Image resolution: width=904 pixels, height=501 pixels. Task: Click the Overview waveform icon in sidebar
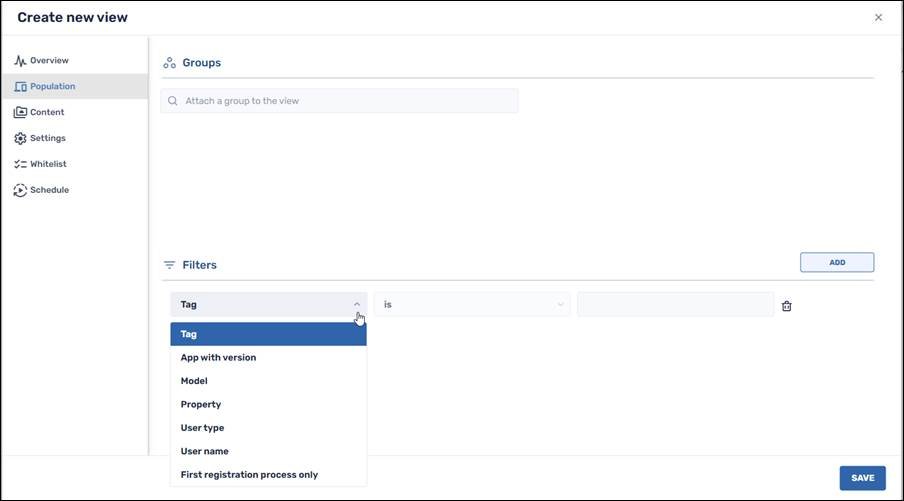(20, 61)
